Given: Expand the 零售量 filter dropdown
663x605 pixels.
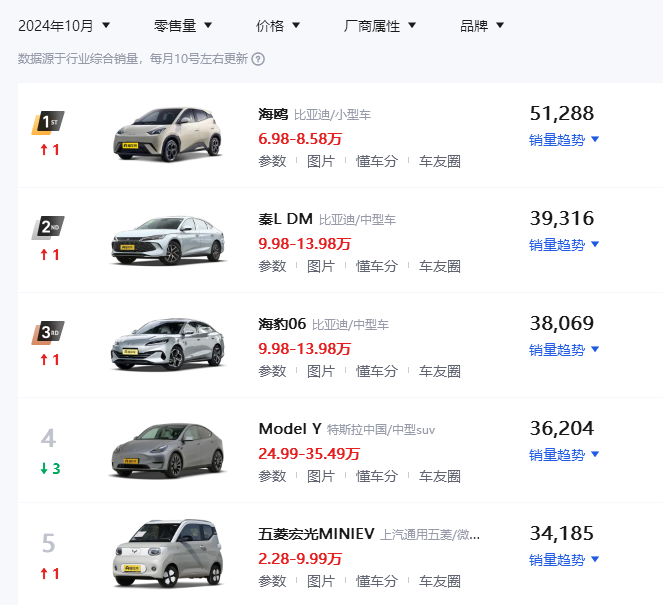Looking at the screenshot, I should [188, 25].
